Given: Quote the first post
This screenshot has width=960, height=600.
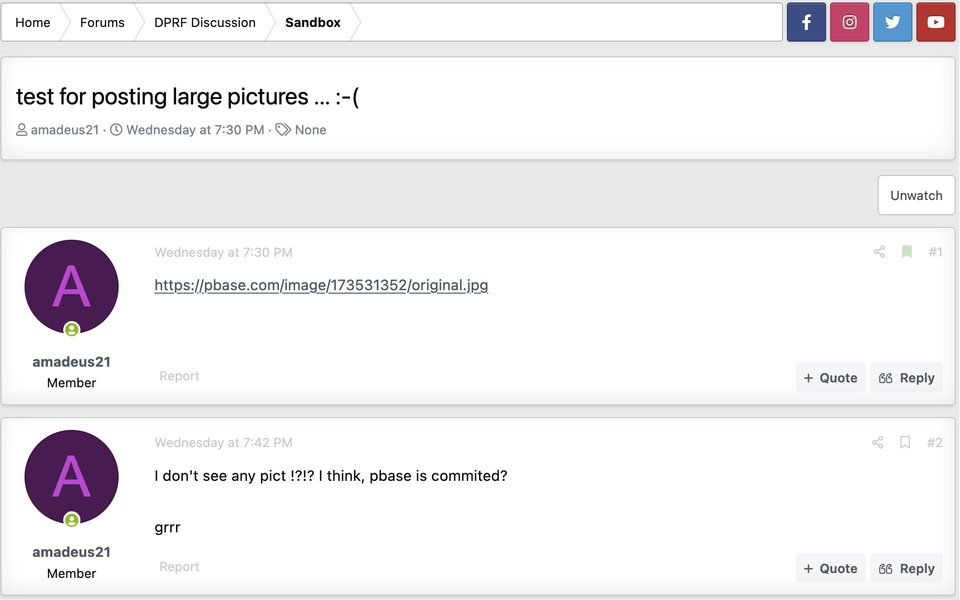Looking at the screenshot, I should click(x=830, y=377).
